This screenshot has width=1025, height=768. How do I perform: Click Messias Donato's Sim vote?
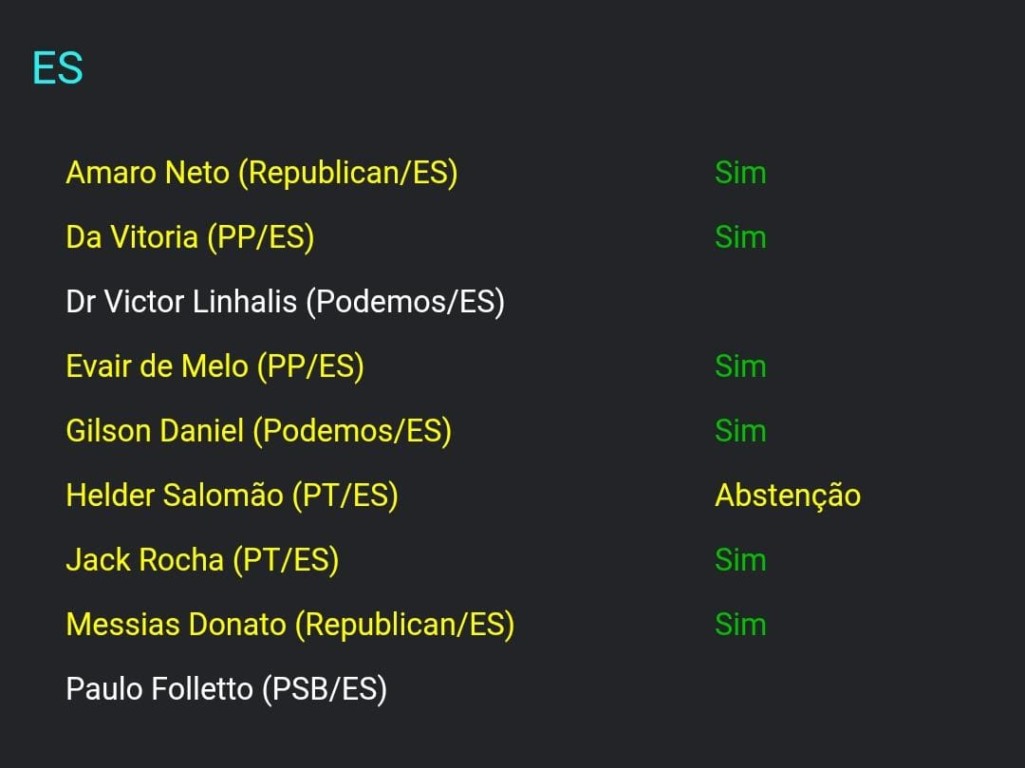(x=740, y=624)
